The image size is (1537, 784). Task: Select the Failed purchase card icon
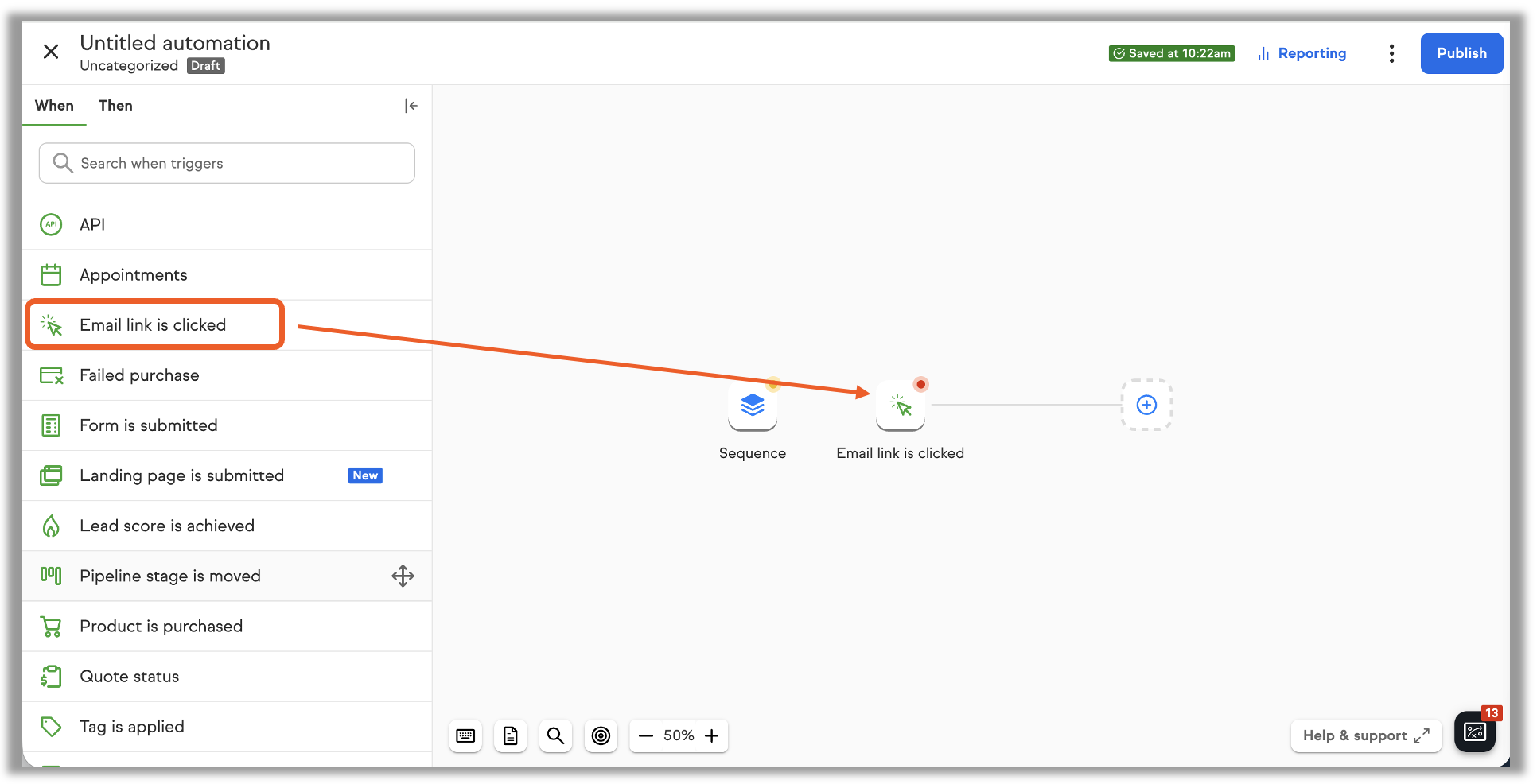coord(51,375)
